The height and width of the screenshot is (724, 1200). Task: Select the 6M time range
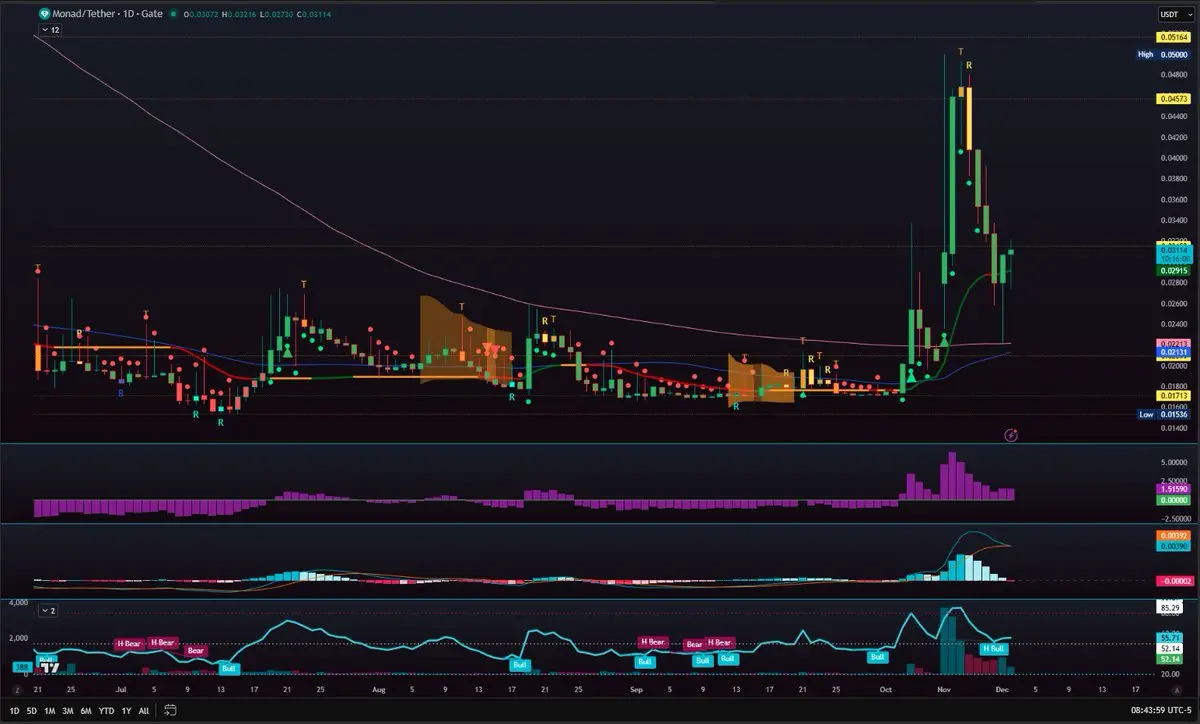pyautogui.click(x=87, y=711)
